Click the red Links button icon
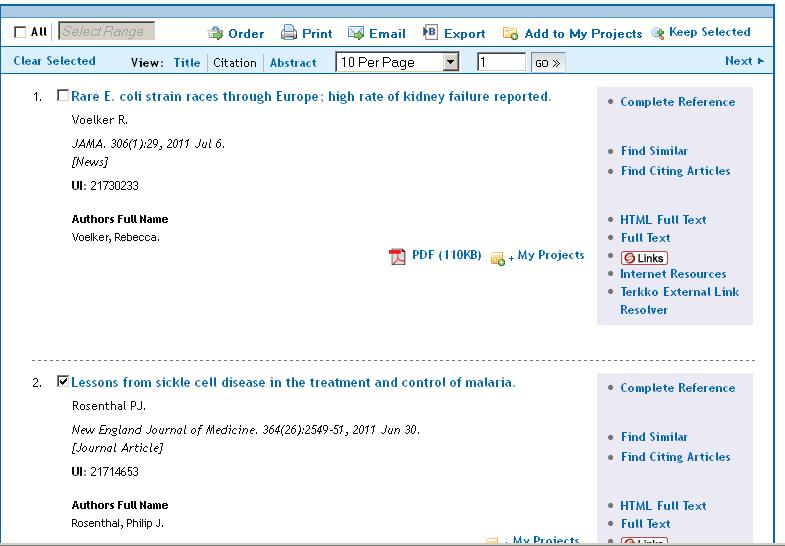785x546 pixels. point(644,258)
